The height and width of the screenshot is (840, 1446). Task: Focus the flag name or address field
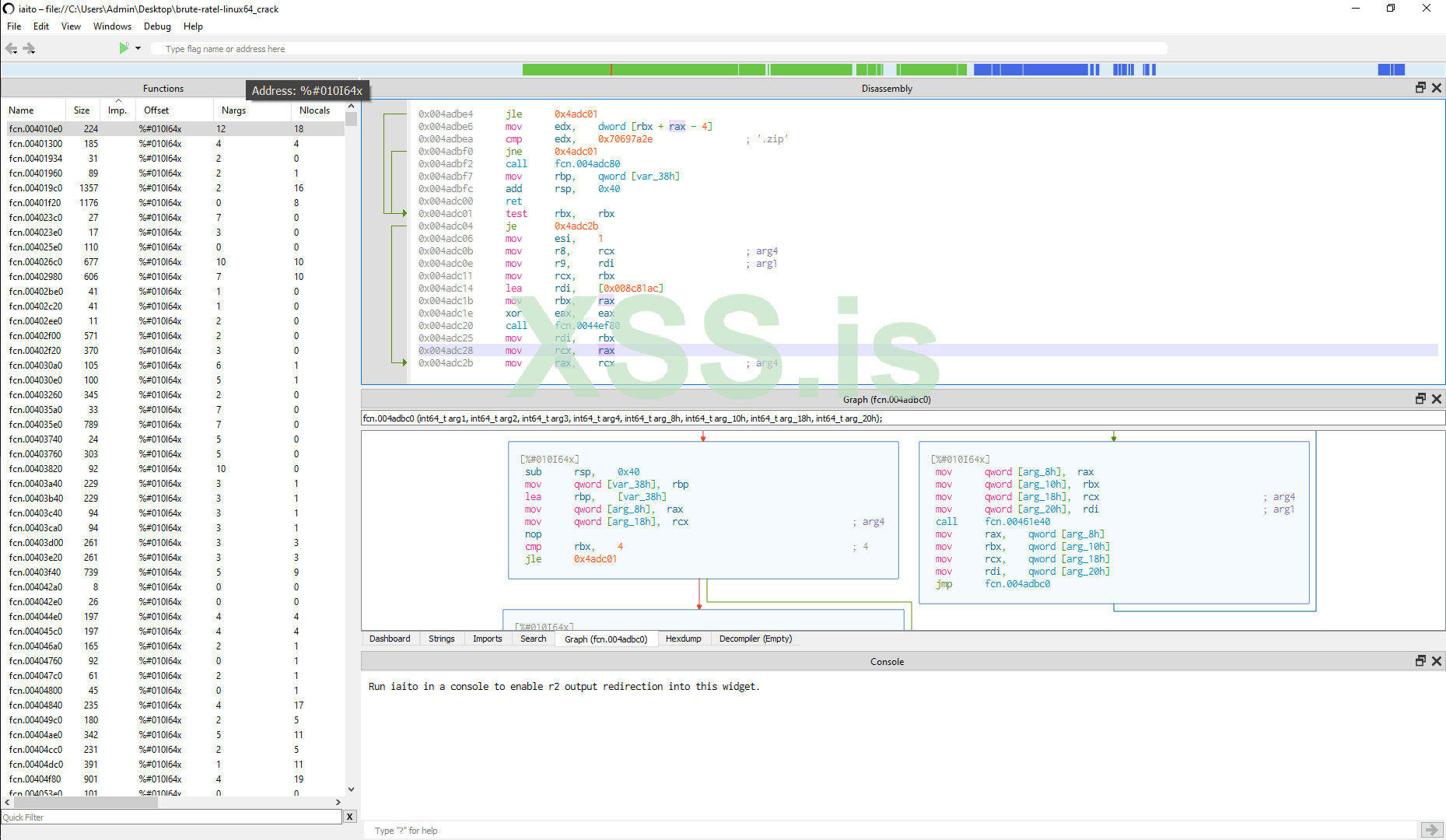point(658,49)
